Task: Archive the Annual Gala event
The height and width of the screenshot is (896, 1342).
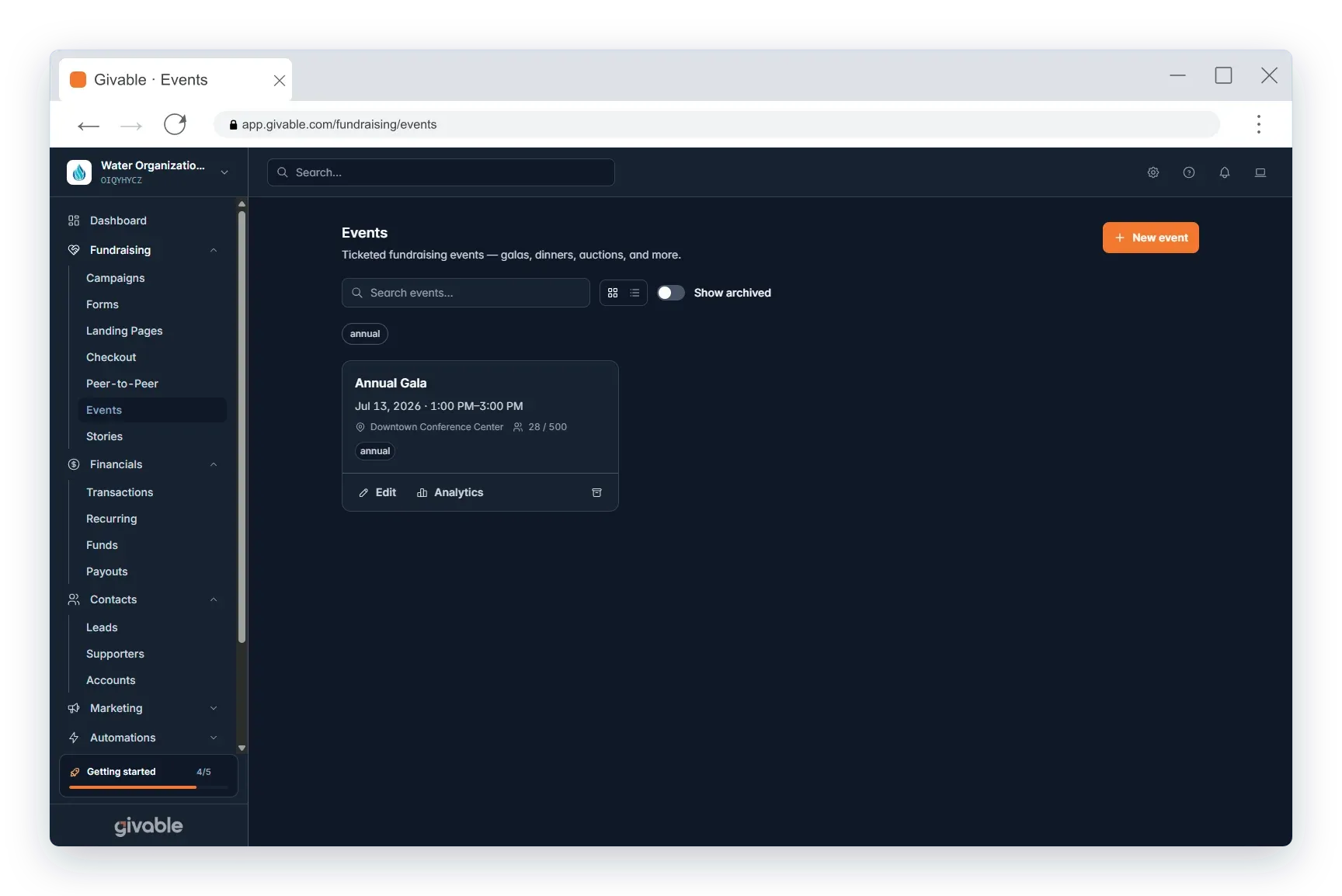Action: click(x=597, y=492)
